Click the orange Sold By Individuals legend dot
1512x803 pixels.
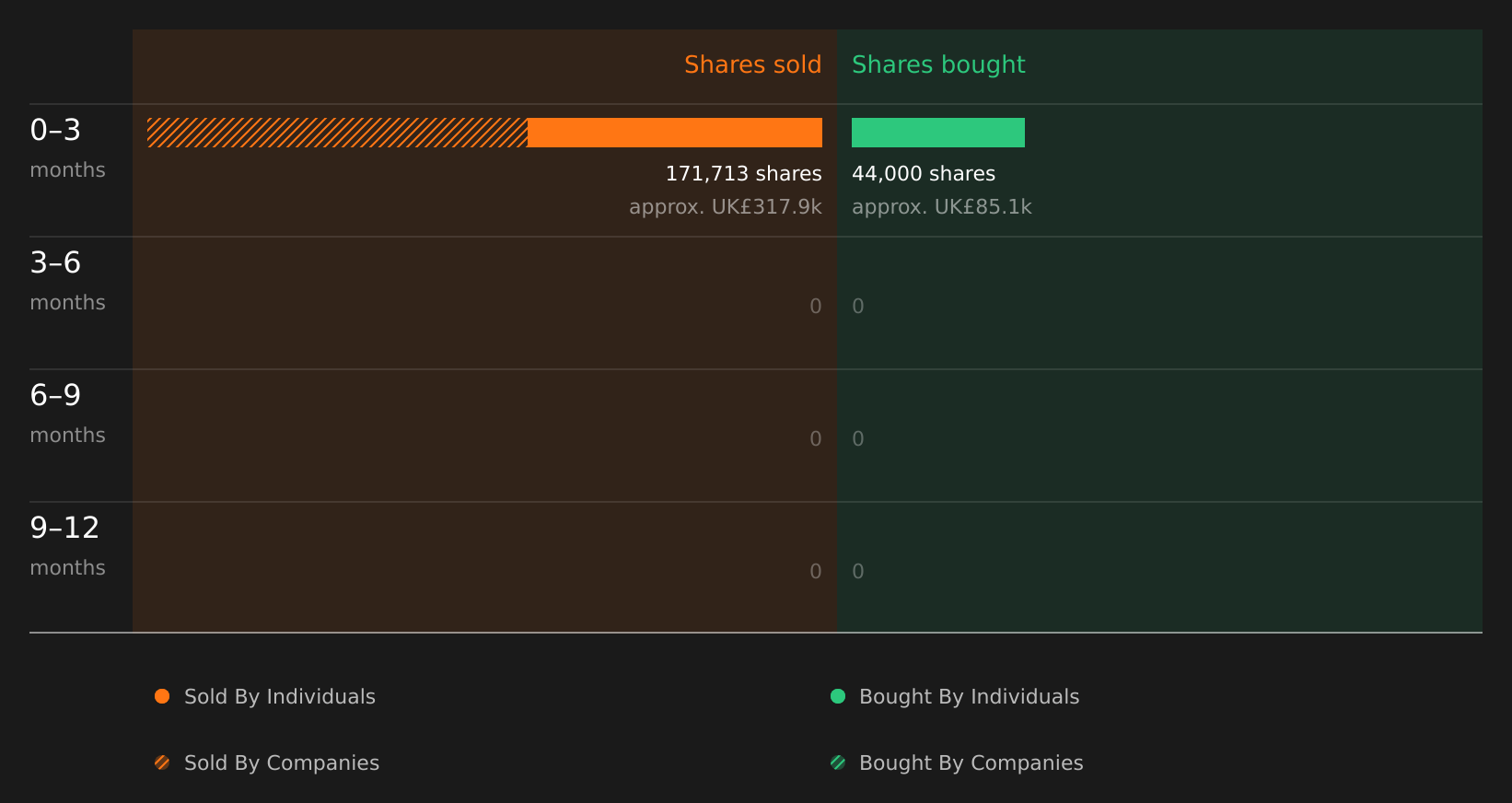coord(162,696)
